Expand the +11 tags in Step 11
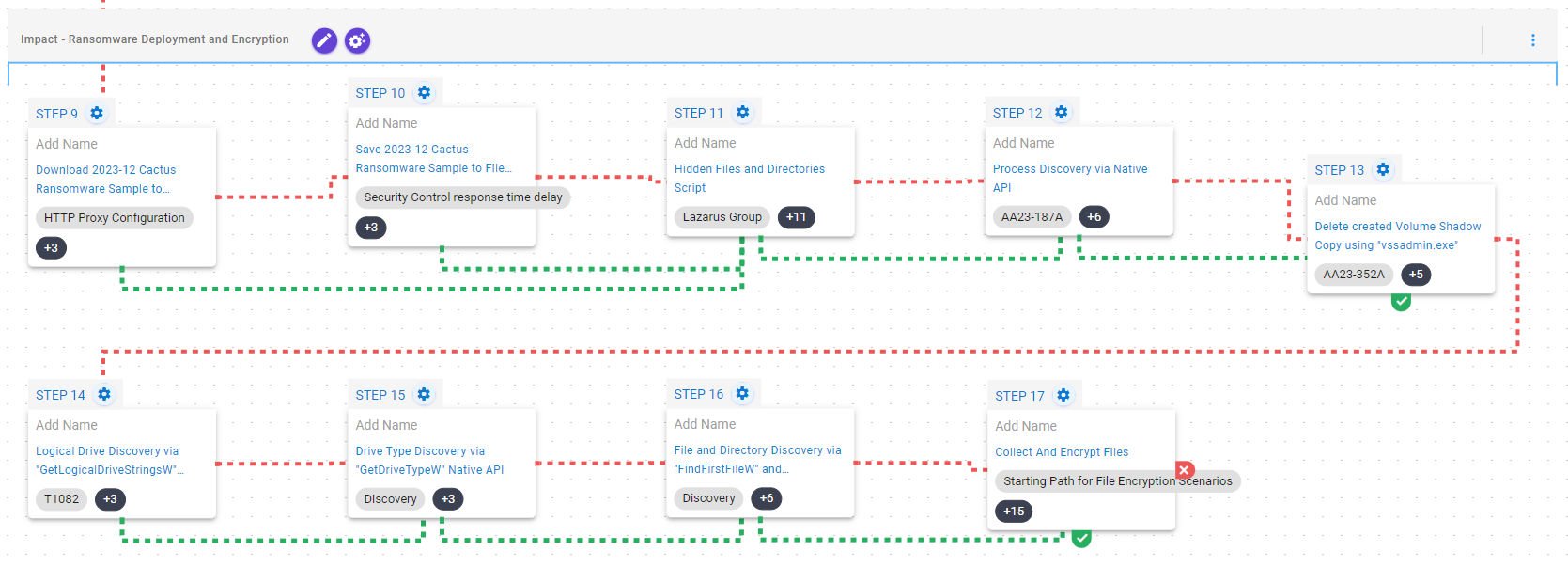 tap(796, 217)
